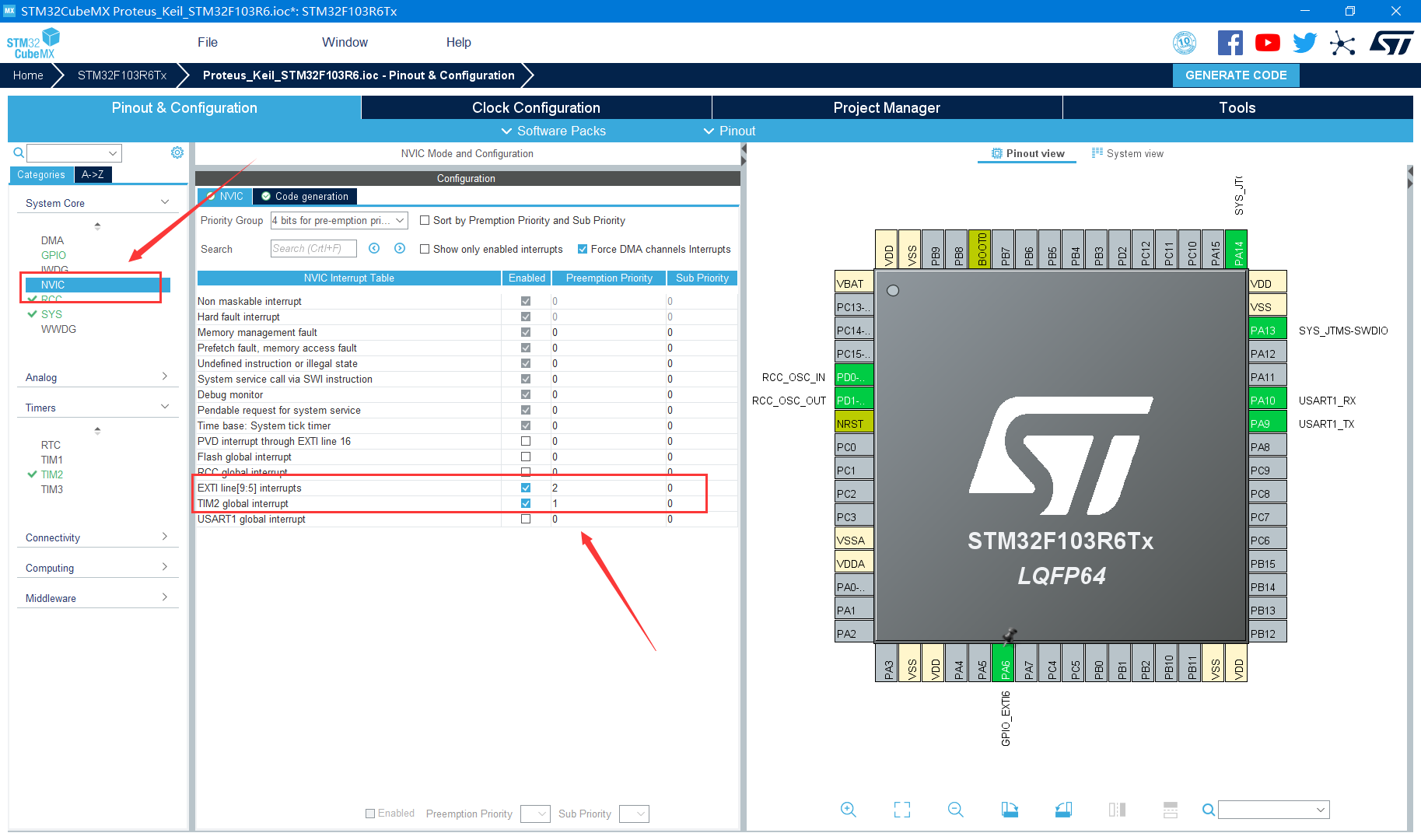
Task: Click the best-fit view icon below the chip
Action: pos(901,810)
